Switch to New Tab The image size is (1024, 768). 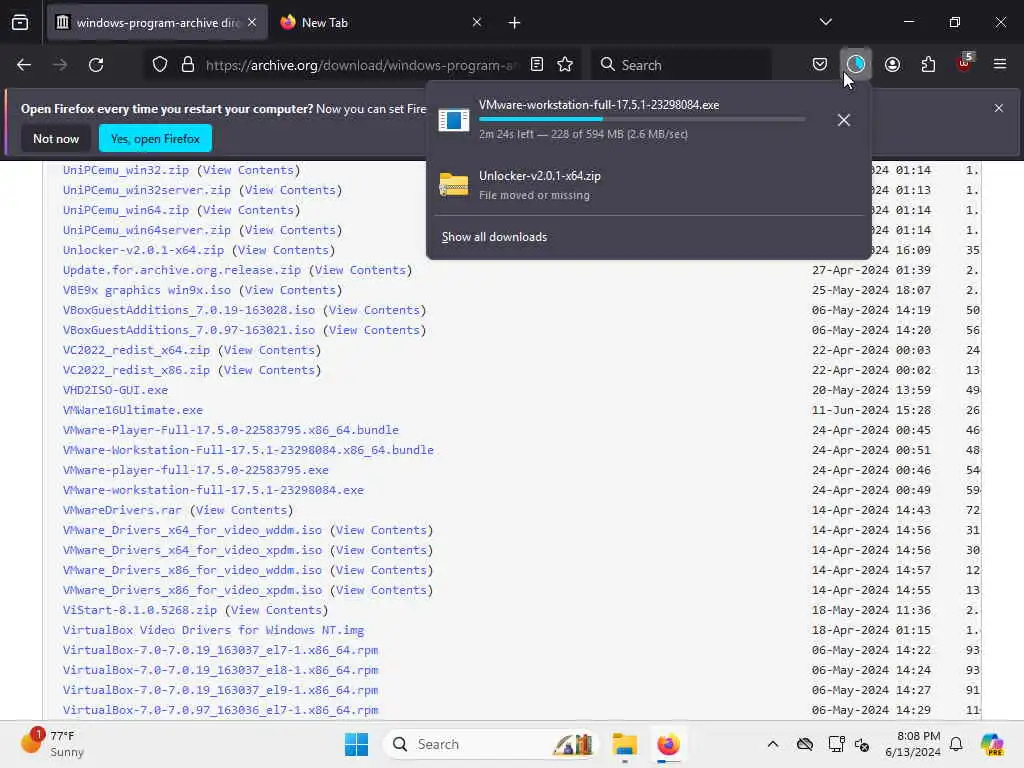coord(382,23)
